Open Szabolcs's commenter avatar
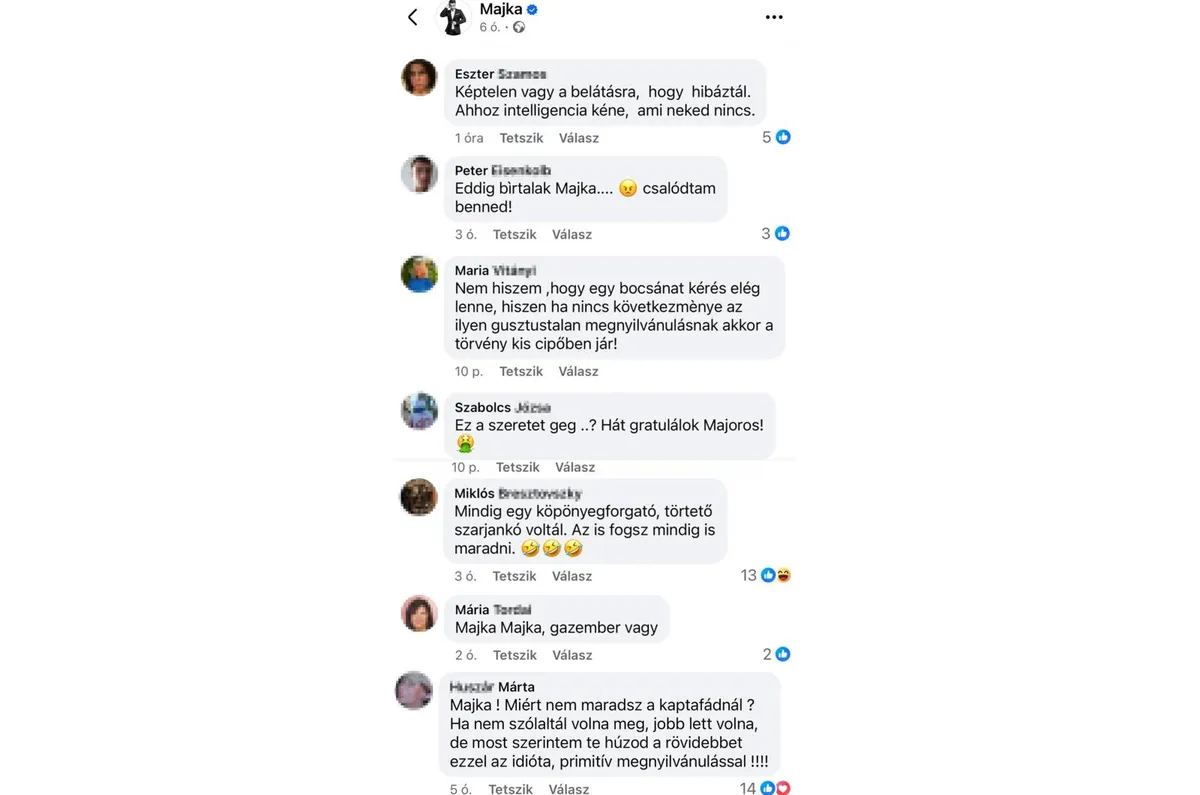 coord(419,410)
